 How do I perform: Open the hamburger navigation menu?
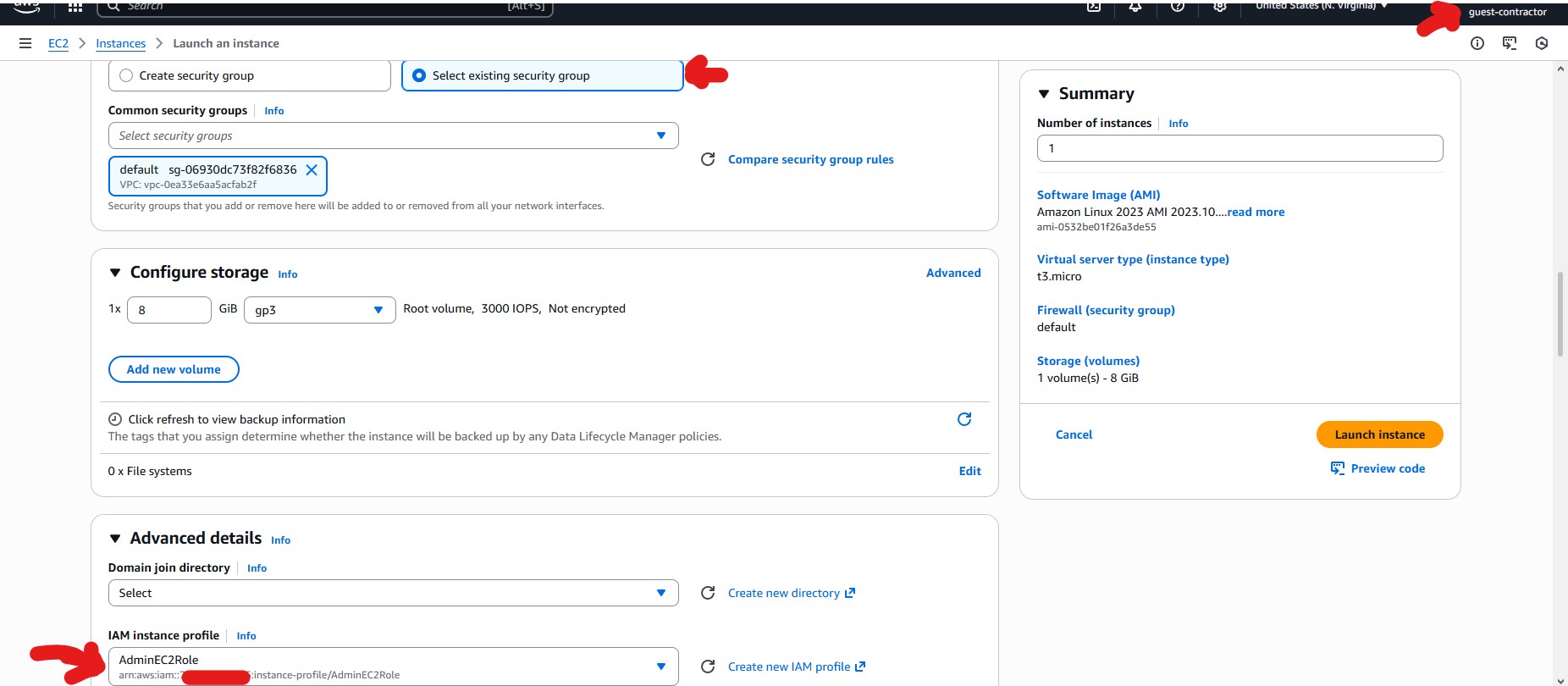(x=25, y=43)
